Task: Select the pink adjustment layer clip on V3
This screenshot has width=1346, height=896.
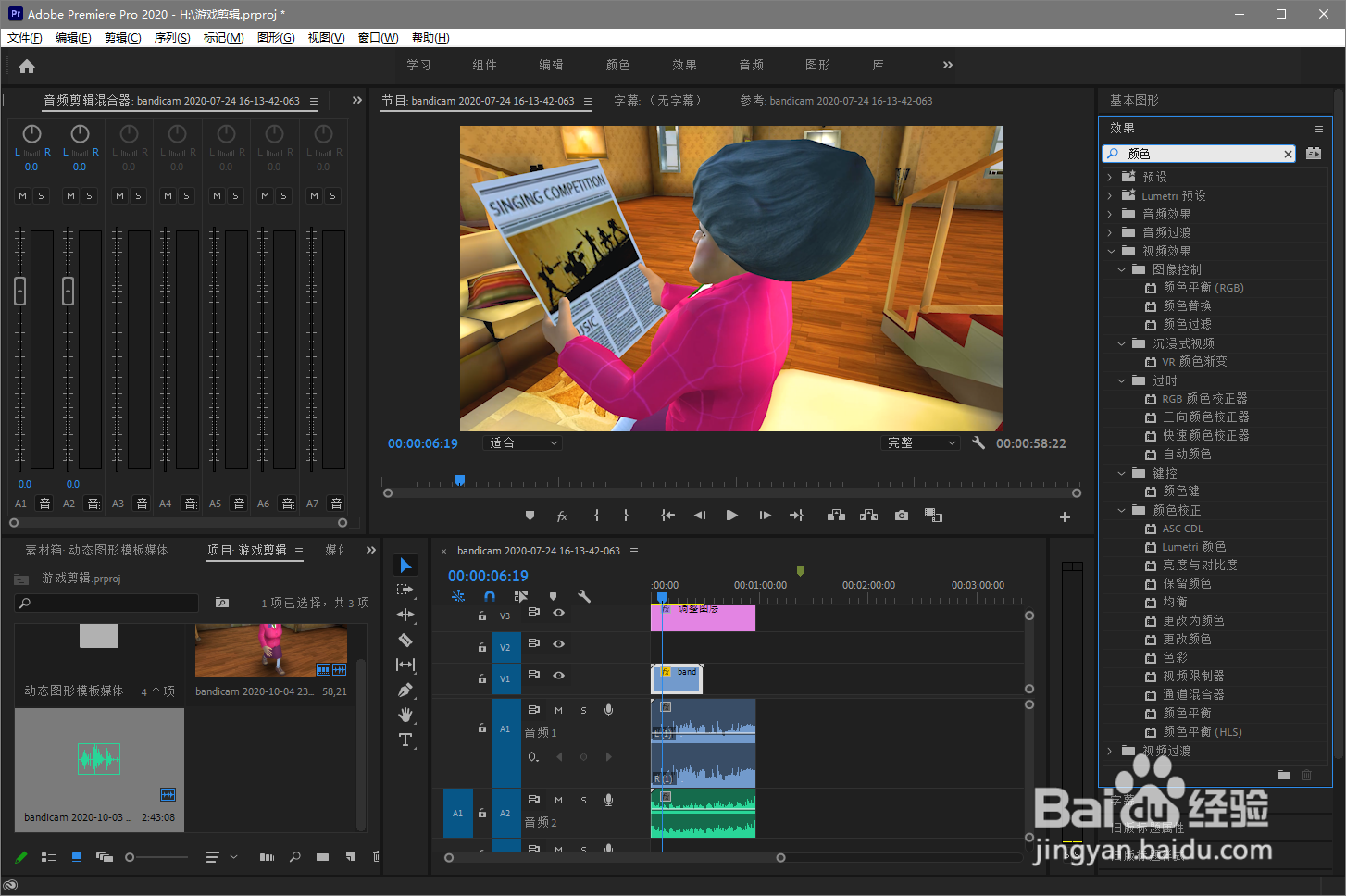Action: [704, 617]
